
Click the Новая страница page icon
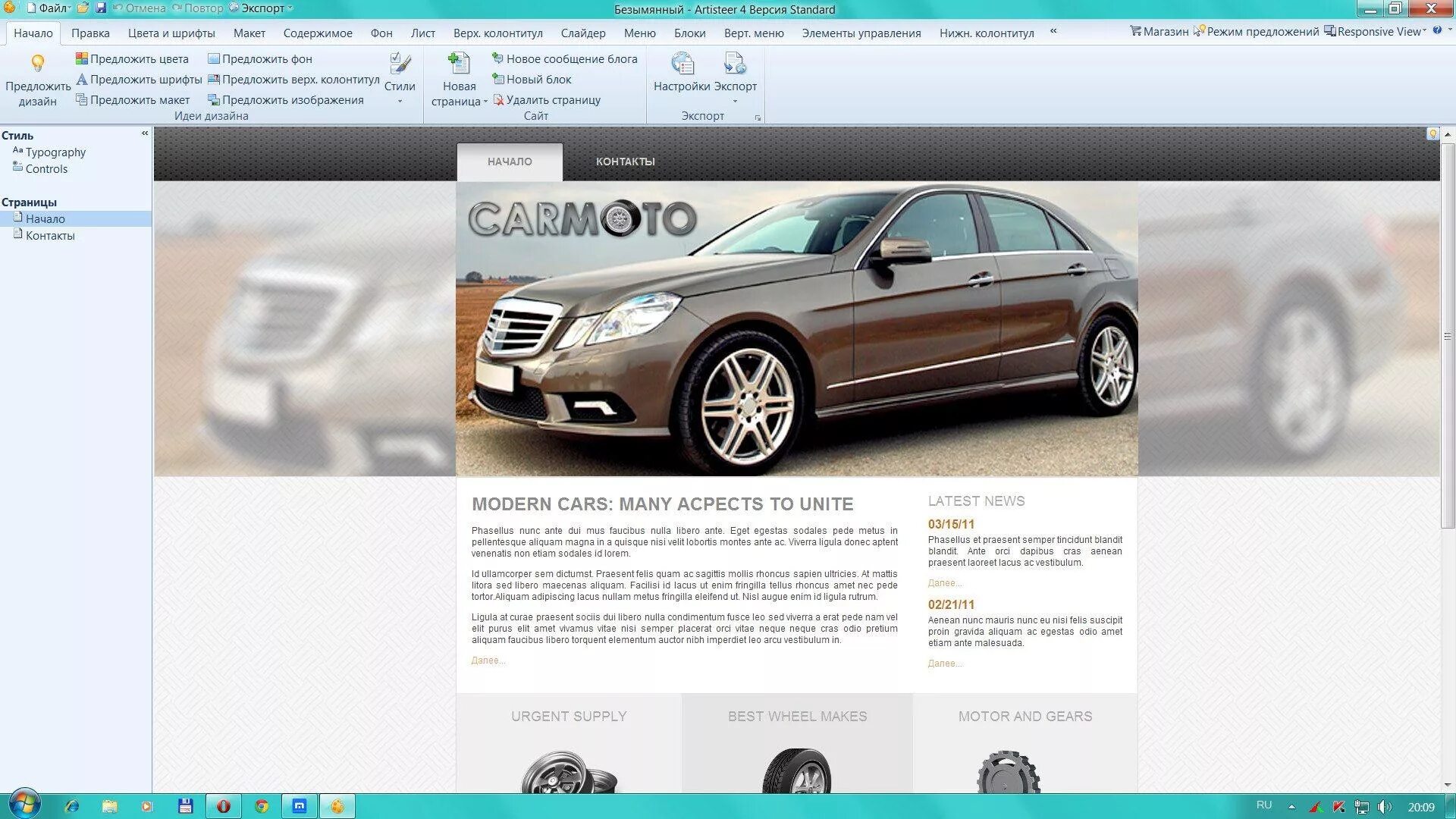459,63
